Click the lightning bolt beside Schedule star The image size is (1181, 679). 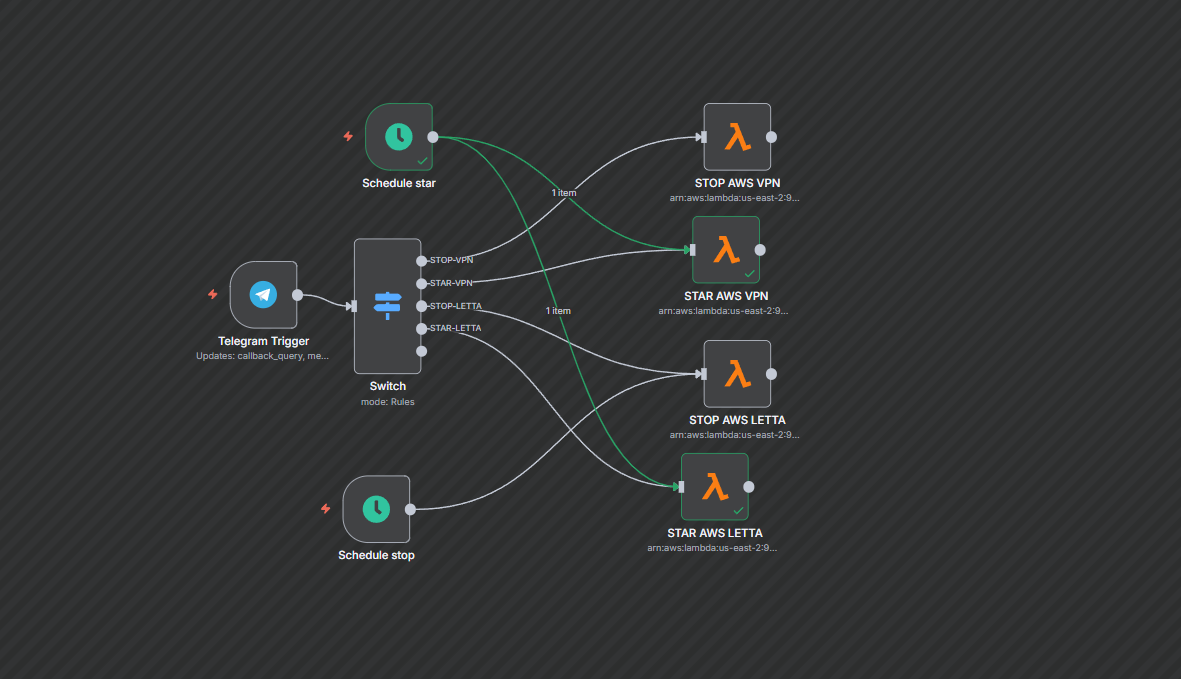coord(348,136)
